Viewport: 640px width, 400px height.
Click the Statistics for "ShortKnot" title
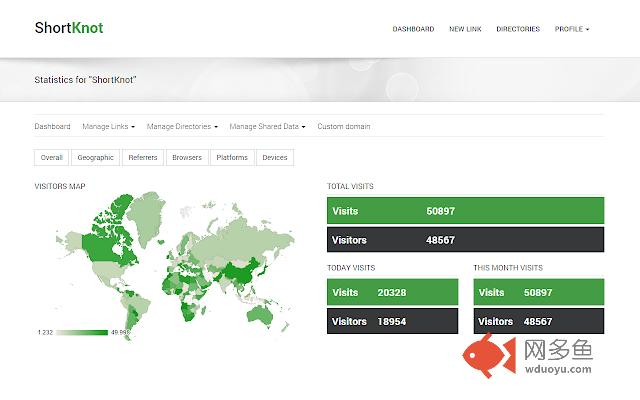click(x=85, y=80)
